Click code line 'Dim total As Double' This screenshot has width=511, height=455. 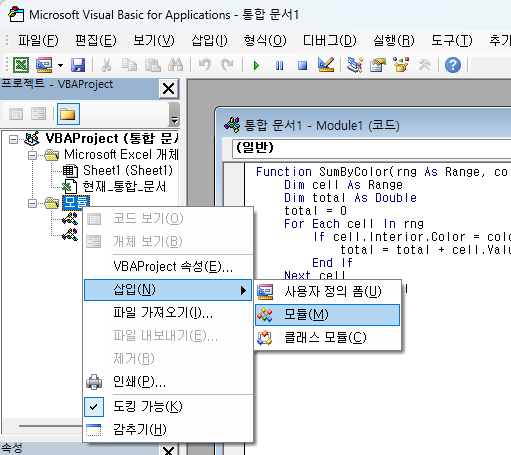[350, 198]
